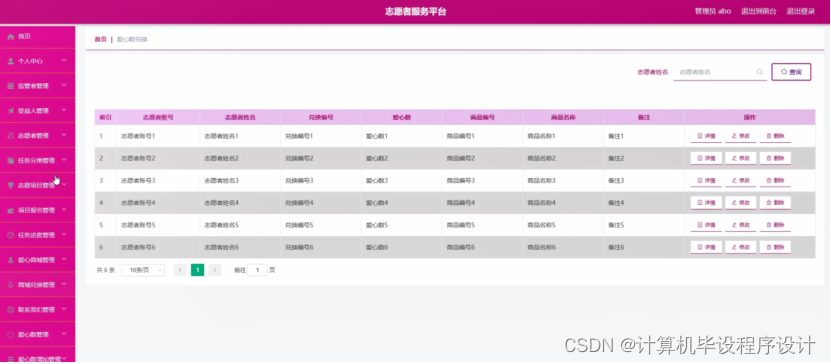The width and height of the screenshot is (831, 364).
Task: Expand the 志愿项目管理 sidebar chevron
Action: (64, 185)
